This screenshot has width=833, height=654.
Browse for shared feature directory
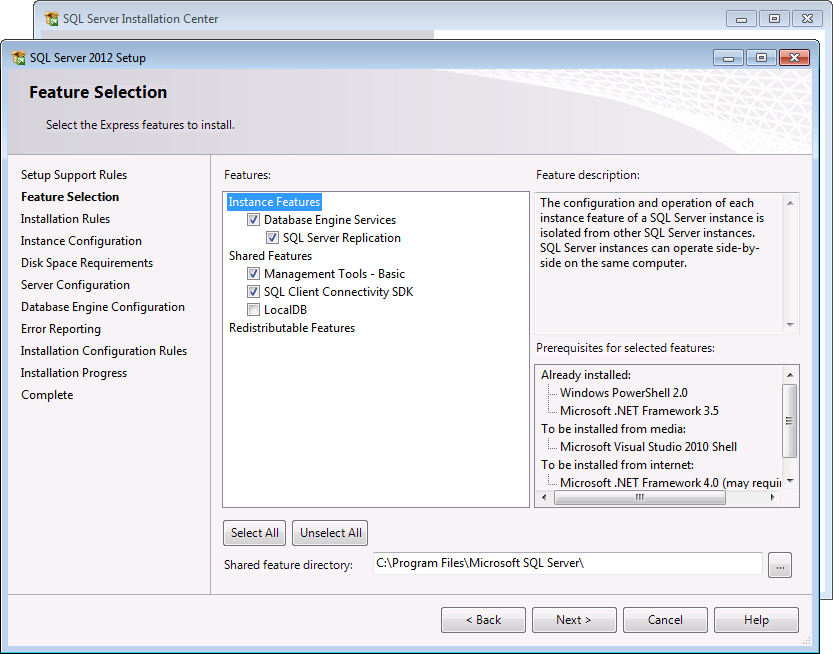(780, 565)
